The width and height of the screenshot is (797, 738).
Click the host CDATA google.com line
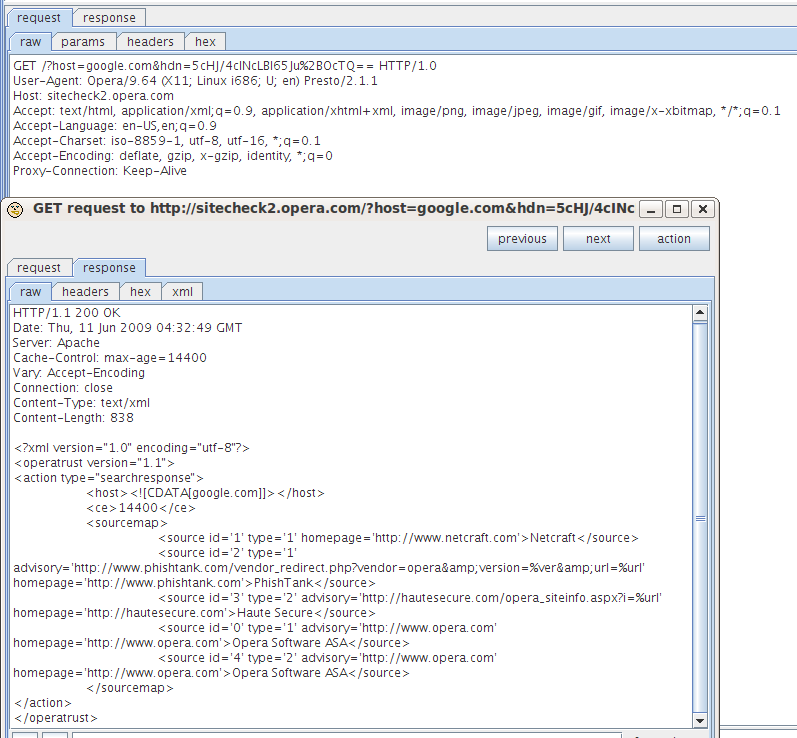(205, 493)
